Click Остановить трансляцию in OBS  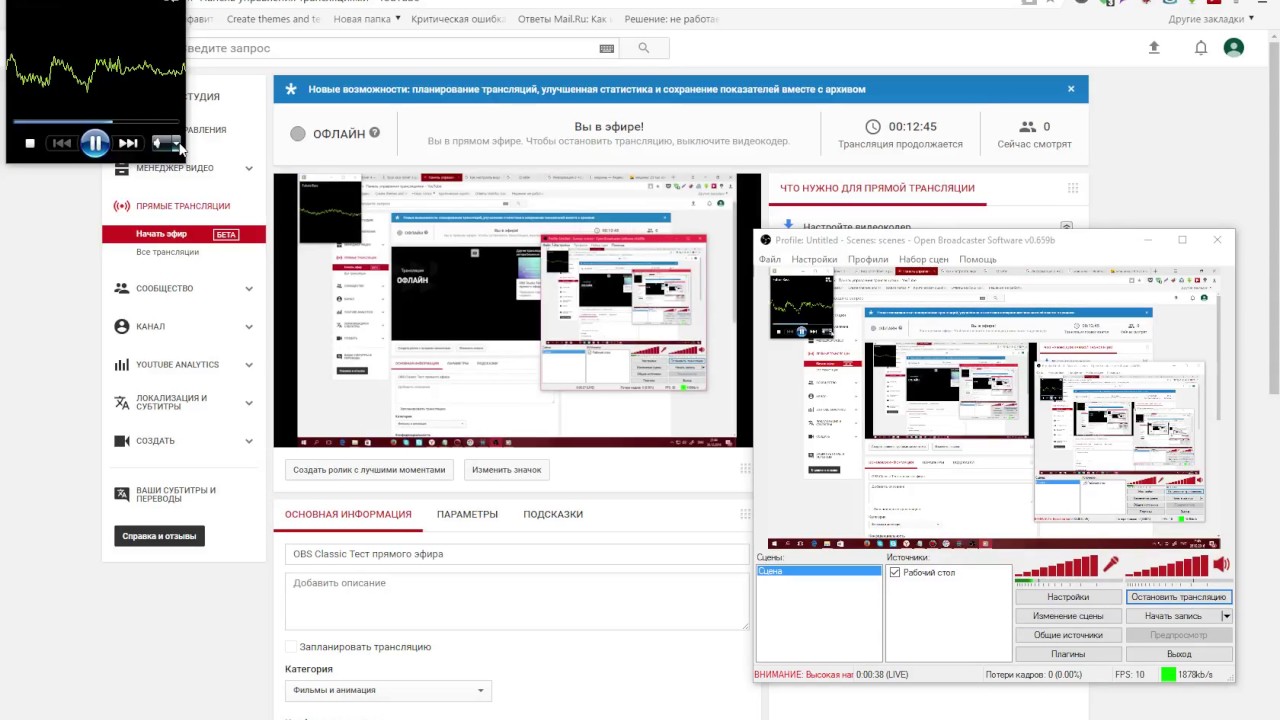tap(1179, 597)
